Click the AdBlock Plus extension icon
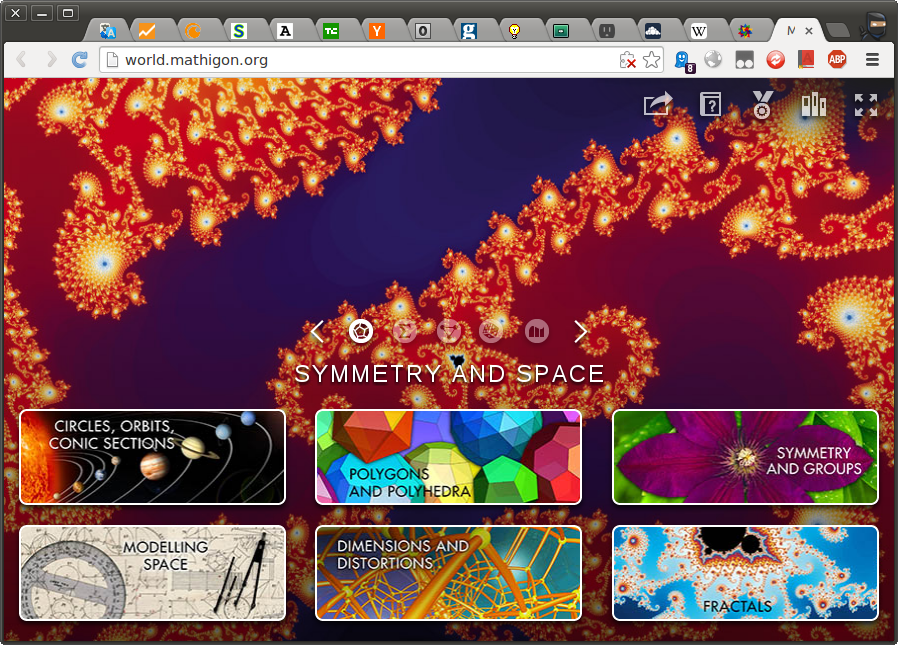 (x=837, y=60)
